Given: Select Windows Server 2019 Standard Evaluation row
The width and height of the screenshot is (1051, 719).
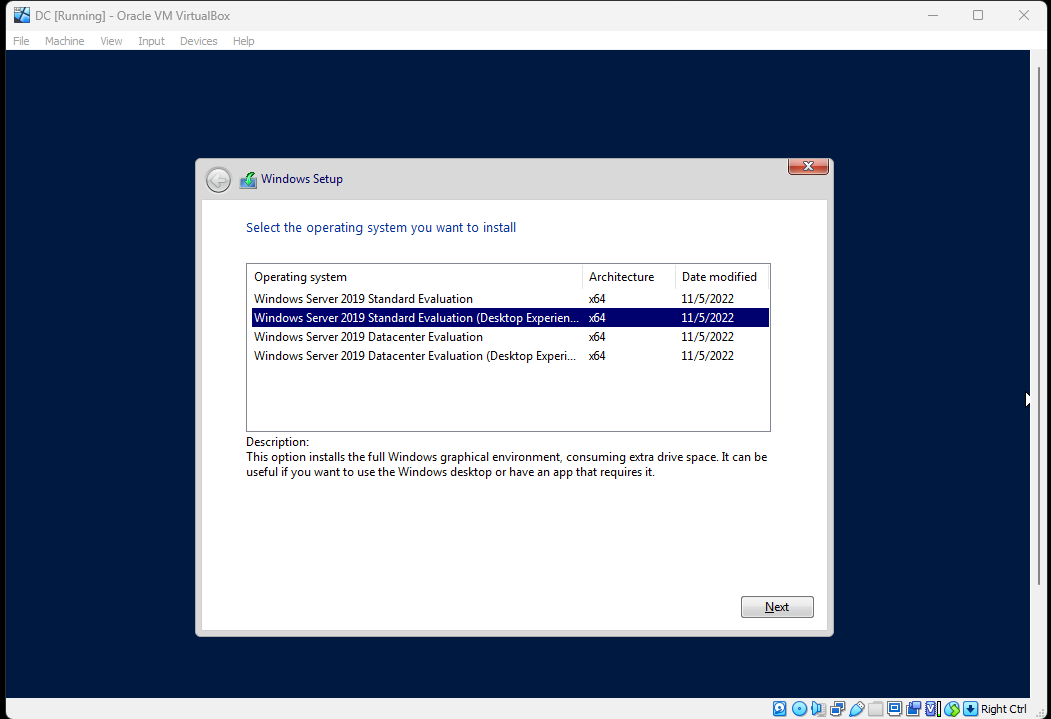Looking at the screenshot, I should pyautogui.click(x=510, y=299).
